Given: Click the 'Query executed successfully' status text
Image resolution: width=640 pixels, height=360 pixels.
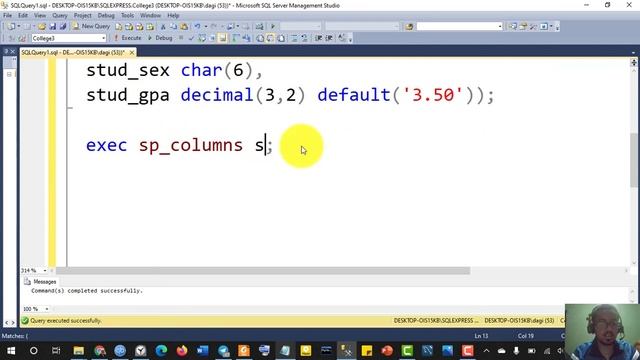Looking at the screenshot, I should (x=65, y=321).
